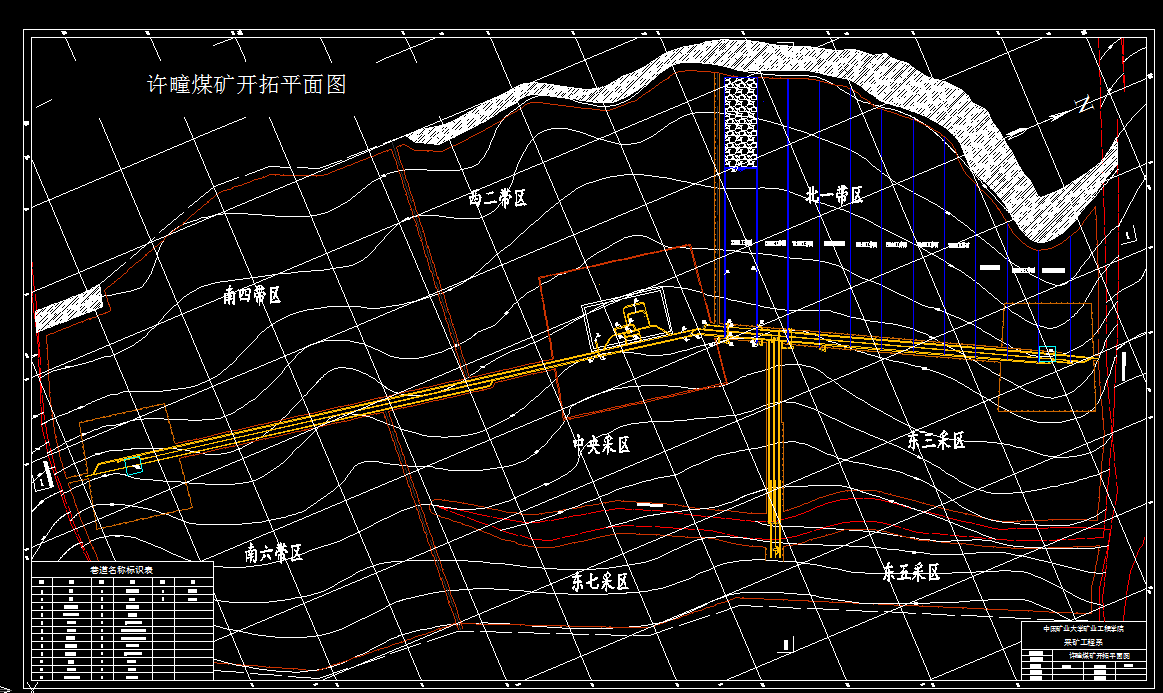Select the 南四带区 zone label
The height and width of the screenshot is (693, 1163).
(252, 295)
